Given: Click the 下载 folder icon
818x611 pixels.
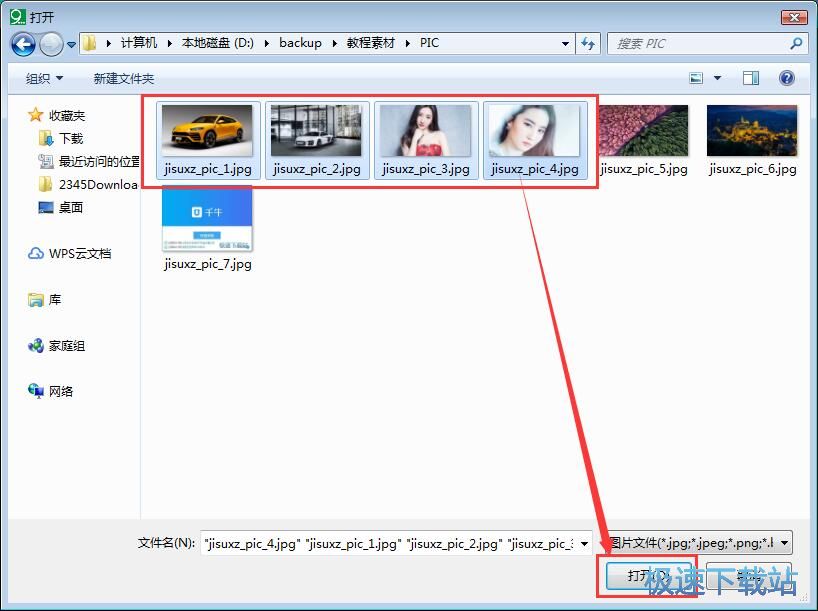Looking at the screenshot, I should tap(46, 138).
